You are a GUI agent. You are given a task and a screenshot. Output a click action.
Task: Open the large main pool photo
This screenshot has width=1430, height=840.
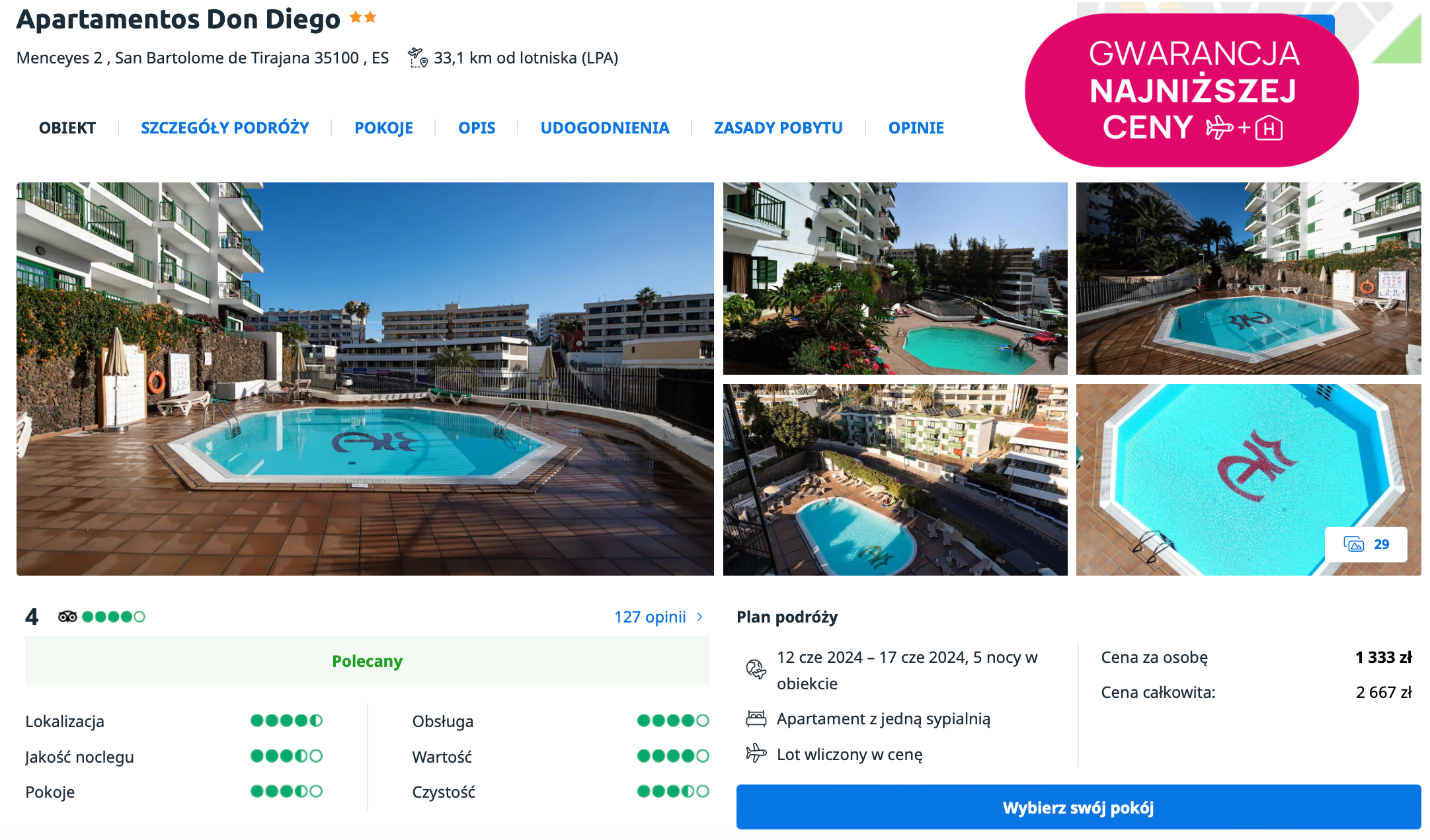(365, 379)
